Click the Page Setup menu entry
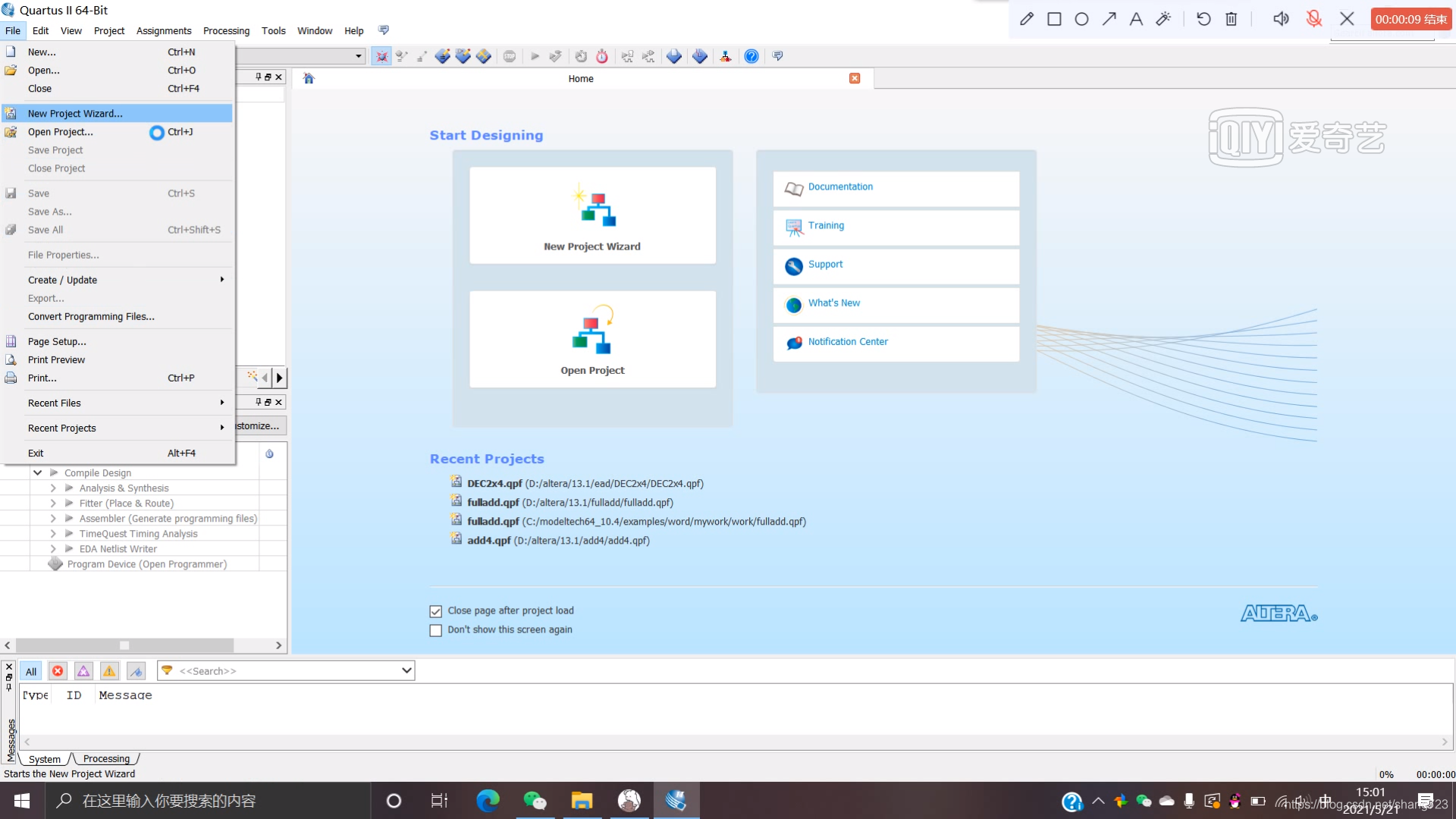Image resolution: width=1456 pixels, height=819 pixels. 118,341
